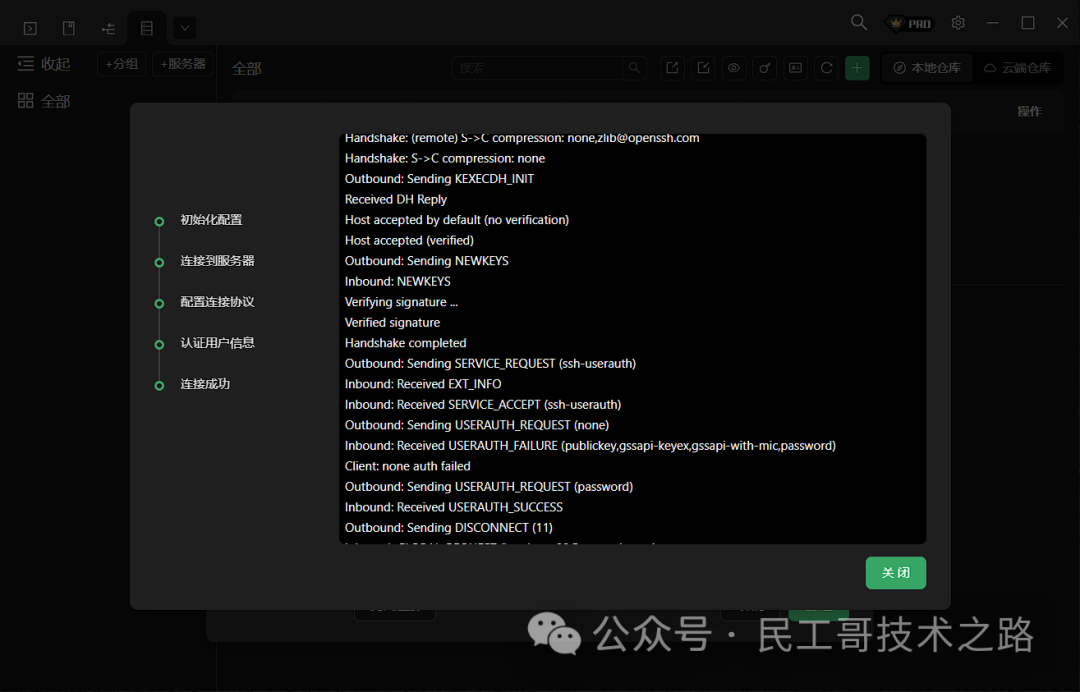Click log line 'Outbound: Sending DISCONNECT (11)'
The image size is (1080, 692).
(449, 528)
